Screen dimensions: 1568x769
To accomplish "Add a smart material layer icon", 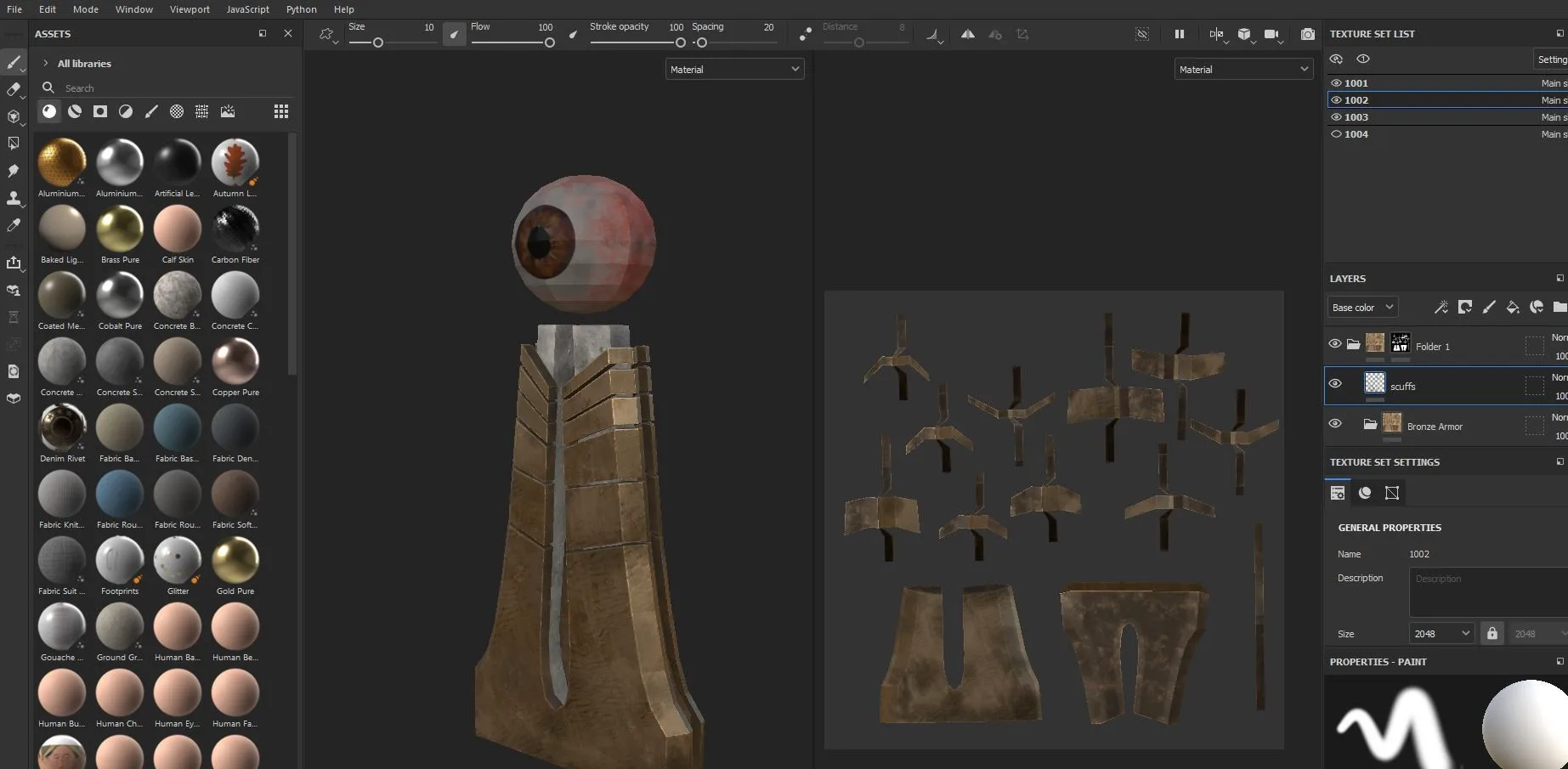I will [x=1537, y=307].
